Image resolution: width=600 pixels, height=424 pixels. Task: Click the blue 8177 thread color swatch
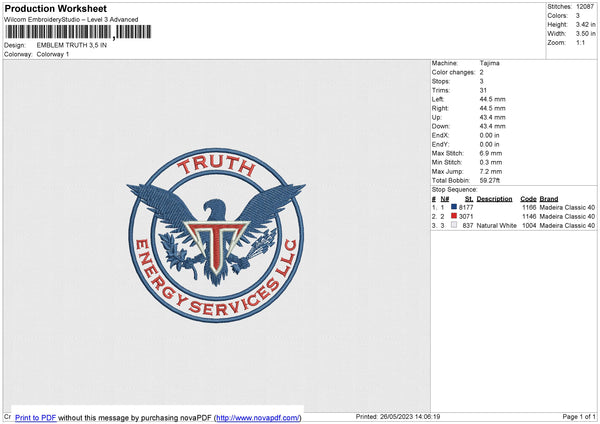(454, 207)
